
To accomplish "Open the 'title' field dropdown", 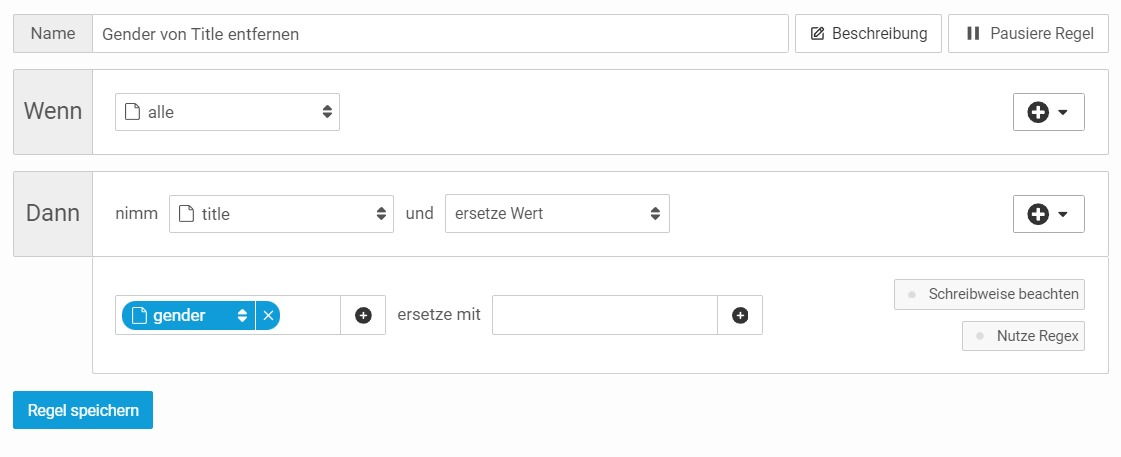I will pos(281,214).
